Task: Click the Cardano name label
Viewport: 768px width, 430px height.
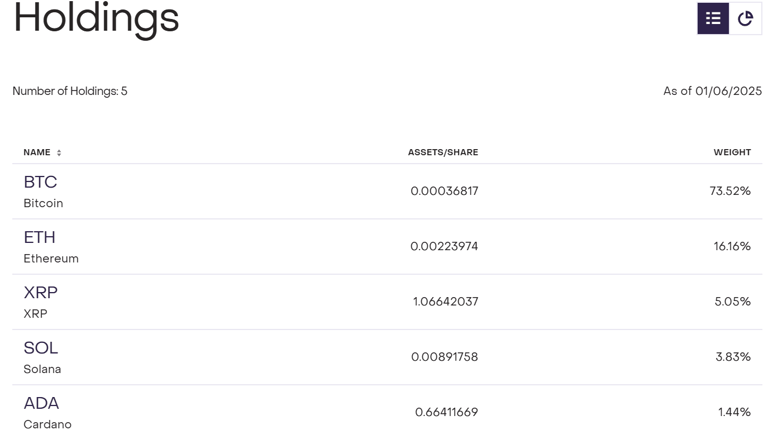Action: click(47, 424)
